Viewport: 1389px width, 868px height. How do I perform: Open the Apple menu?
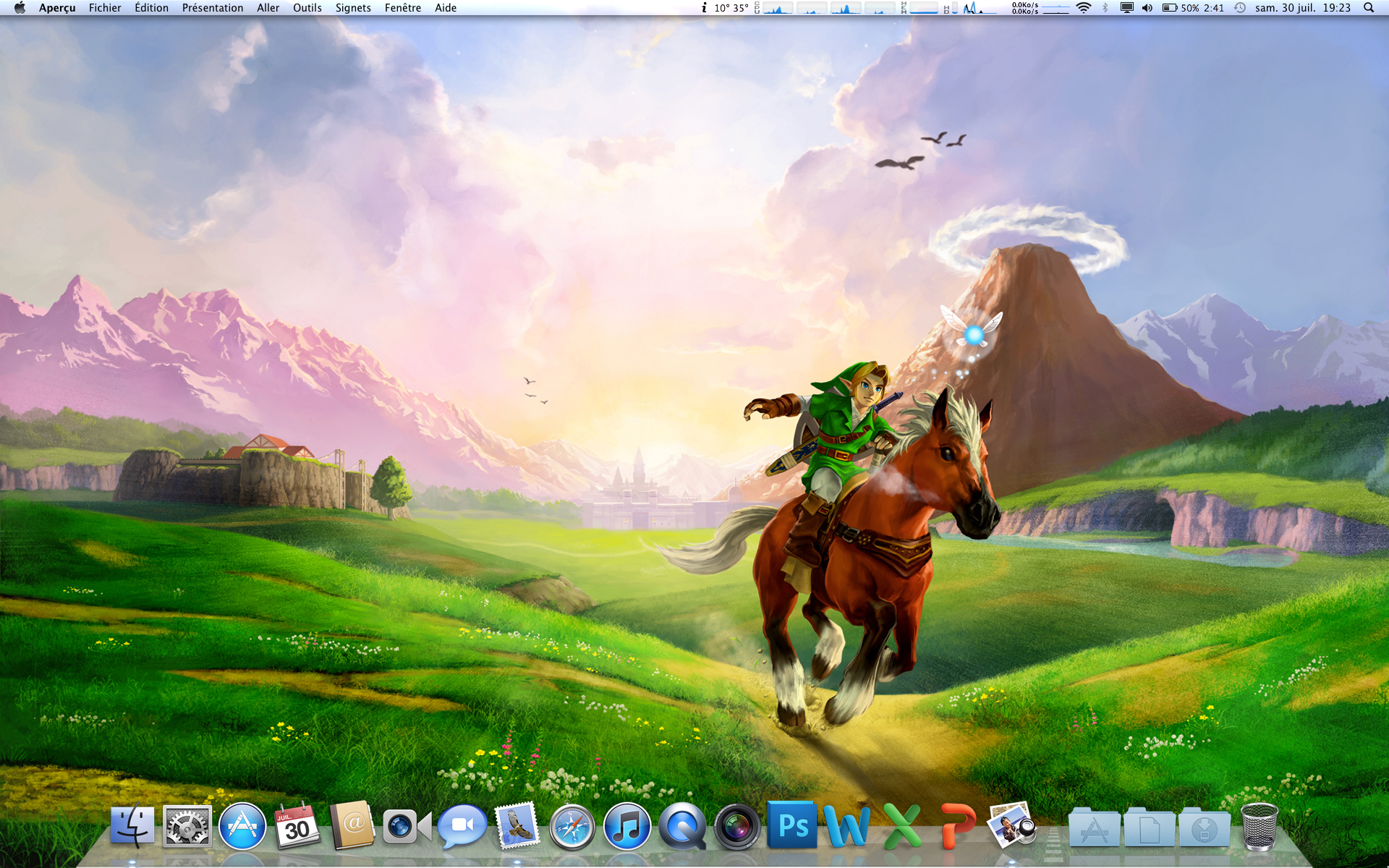coord(20,7)
